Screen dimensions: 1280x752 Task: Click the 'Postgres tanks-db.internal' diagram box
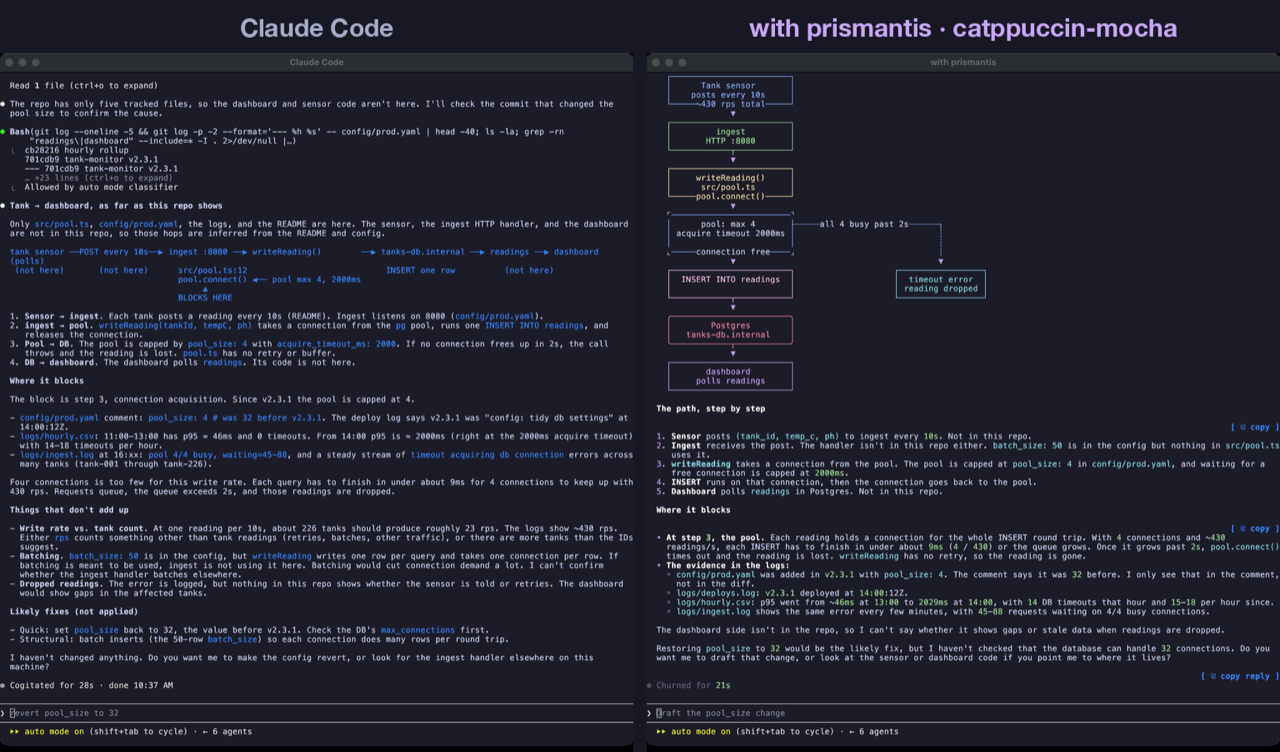[730, 330]
